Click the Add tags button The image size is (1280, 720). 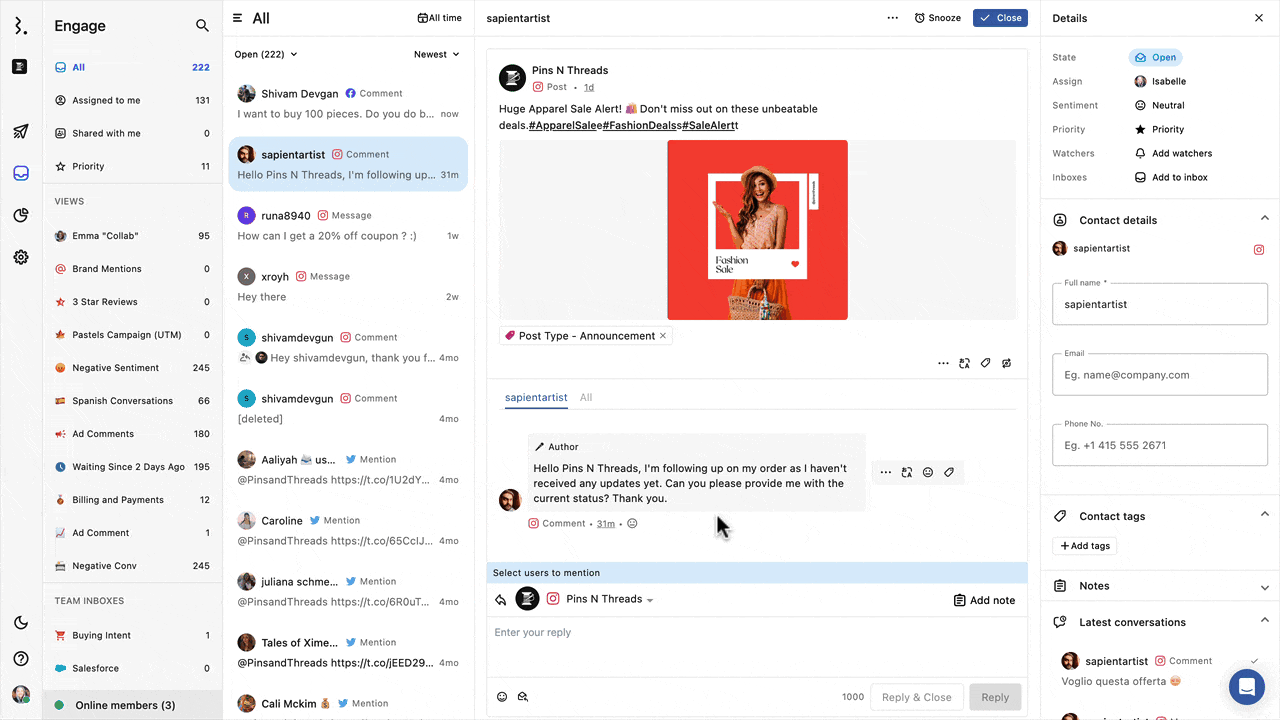coord(1085,546)
